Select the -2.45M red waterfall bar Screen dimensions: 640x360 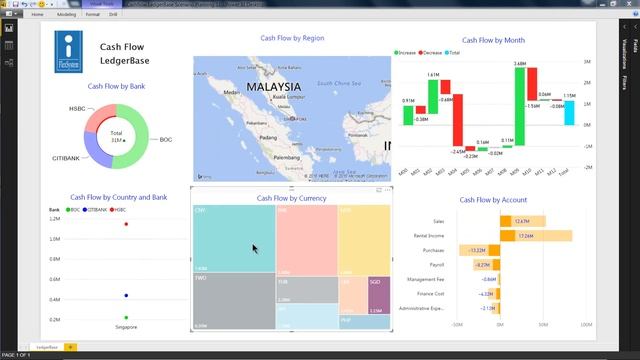click(458, 120)
